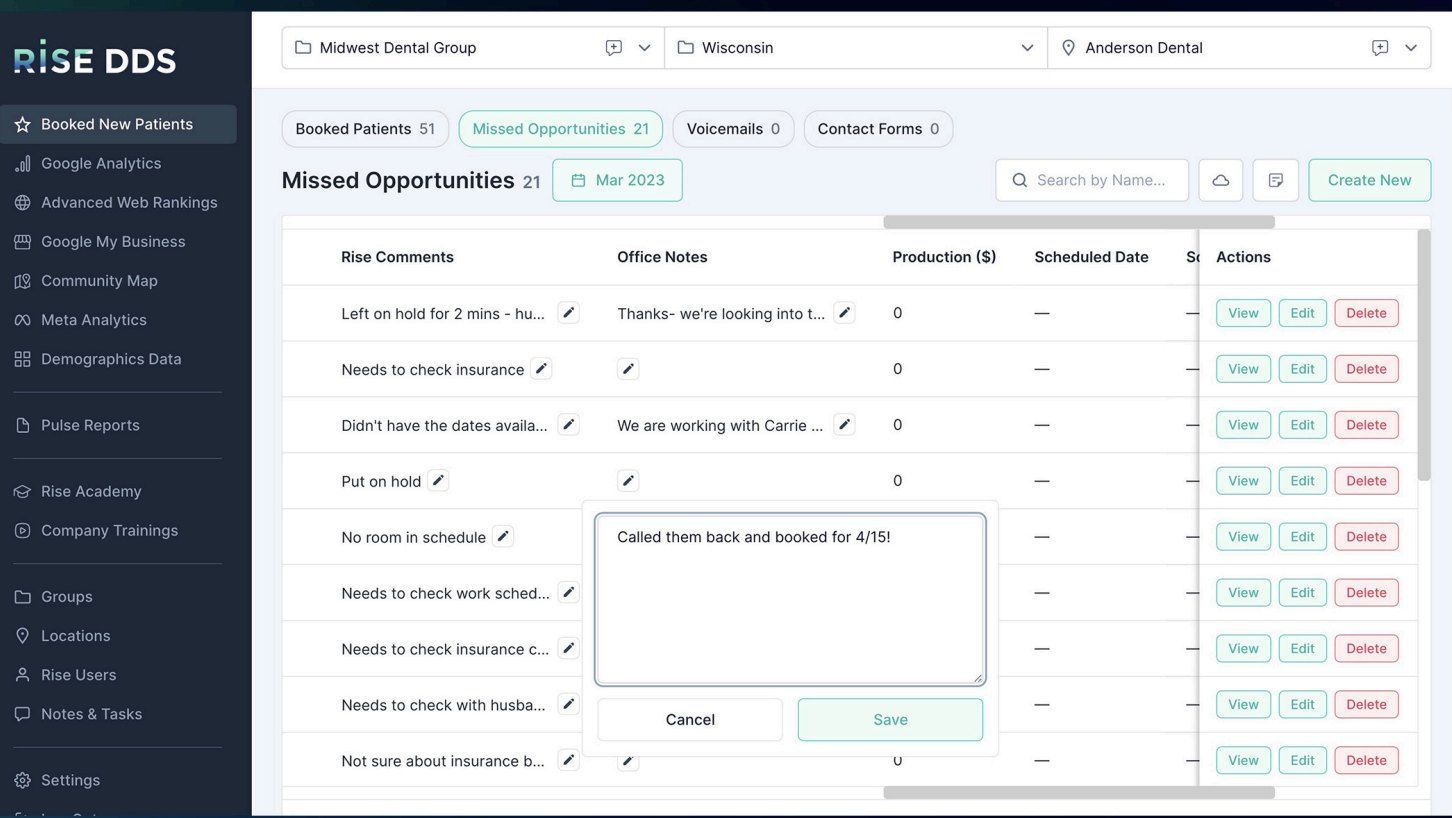
Task: Open the notes icon beside Create New
Action: click(1275, 180)
